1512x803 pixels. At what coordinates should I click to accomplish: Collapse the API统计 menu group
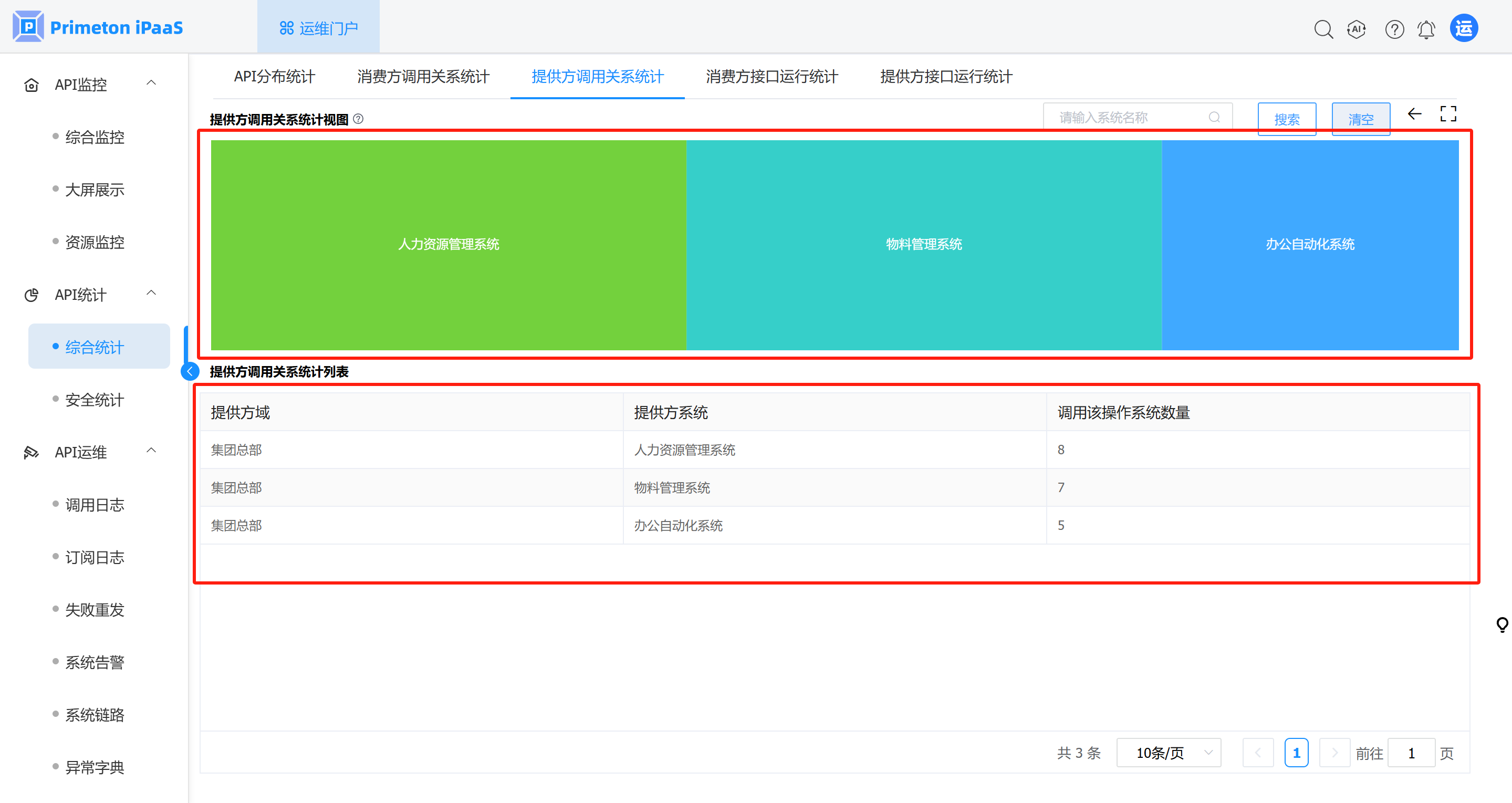coord(151,294)
